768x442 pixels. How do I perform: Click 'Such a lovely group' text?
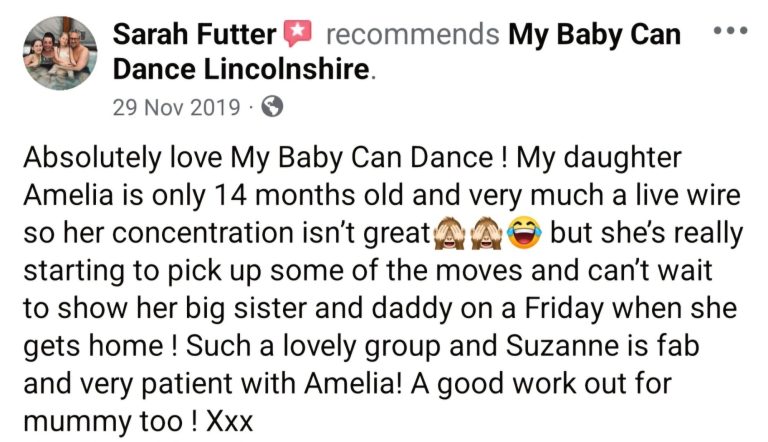[313, 346]
